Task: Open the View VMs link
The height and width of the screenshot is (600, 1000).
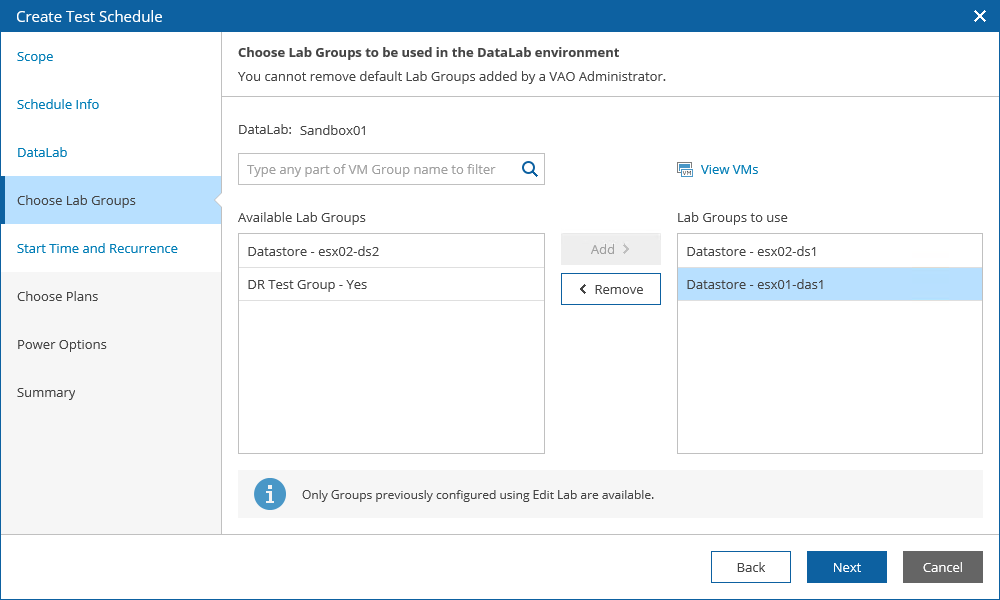Action: 729,170
